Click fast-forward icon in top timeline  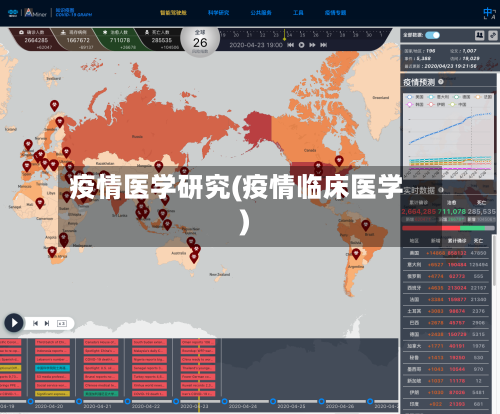(312, 45)
